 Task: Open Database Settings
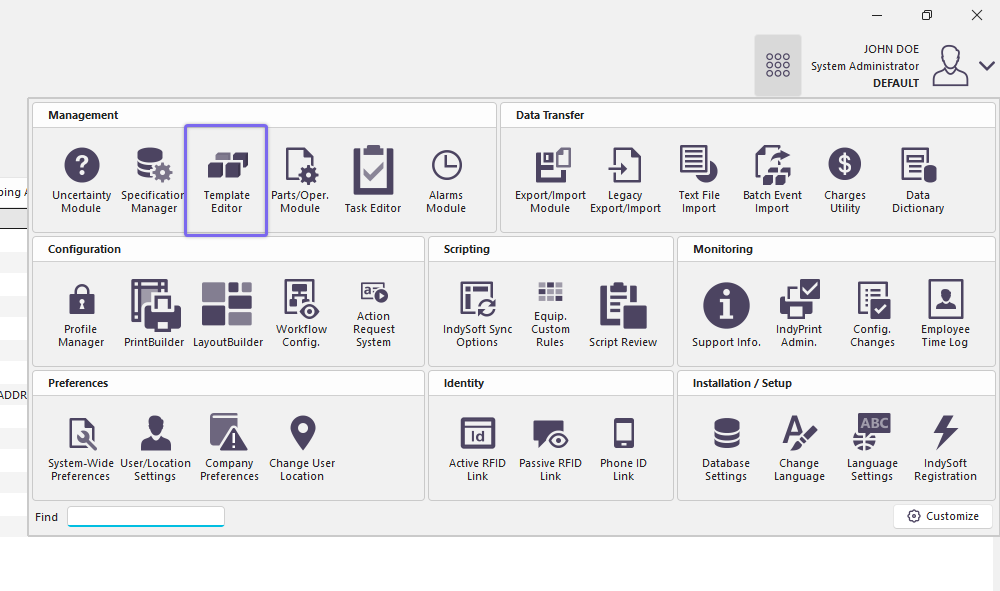click(x=726, y=448)
